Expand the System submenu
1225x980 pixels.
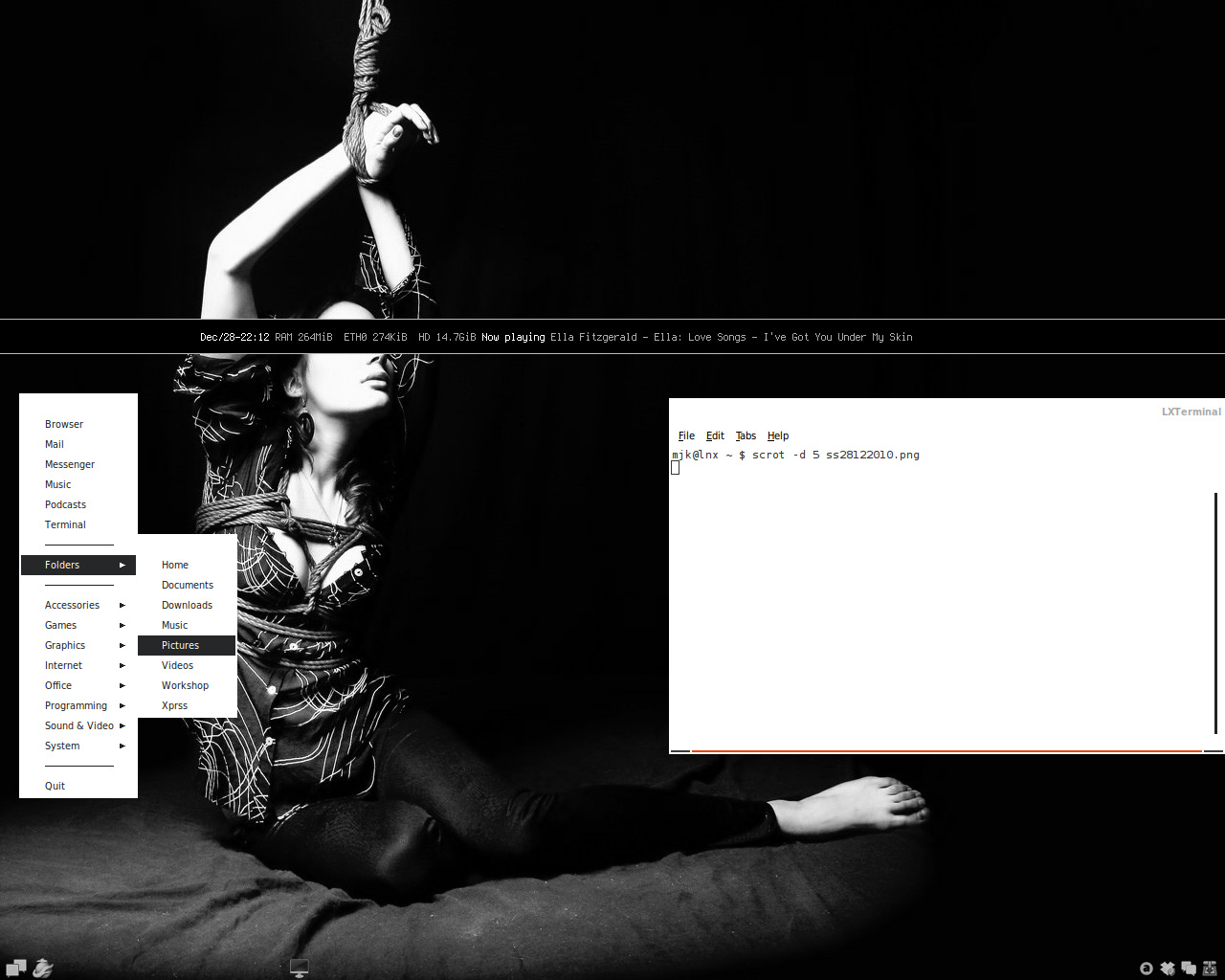click(x=78, y=746)
